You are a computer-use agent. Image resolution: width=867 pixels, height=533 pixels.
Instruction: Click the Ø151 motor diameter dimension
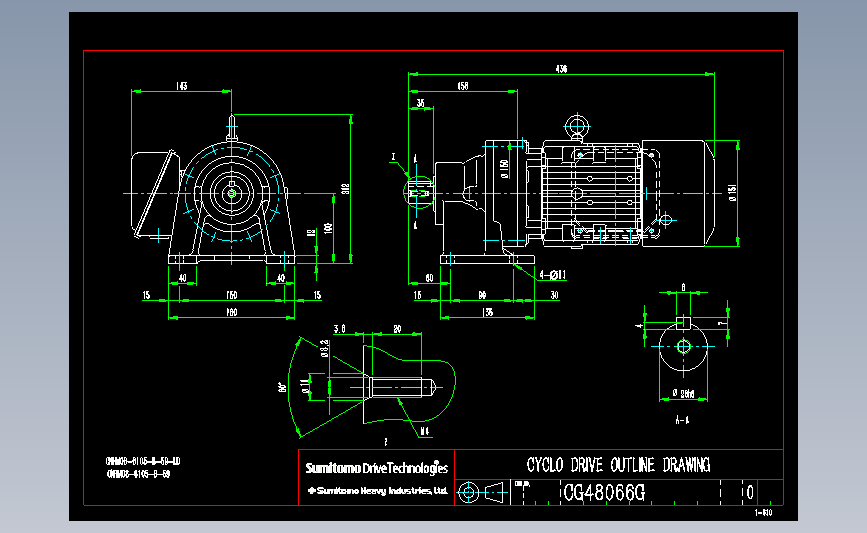(733, 192)
